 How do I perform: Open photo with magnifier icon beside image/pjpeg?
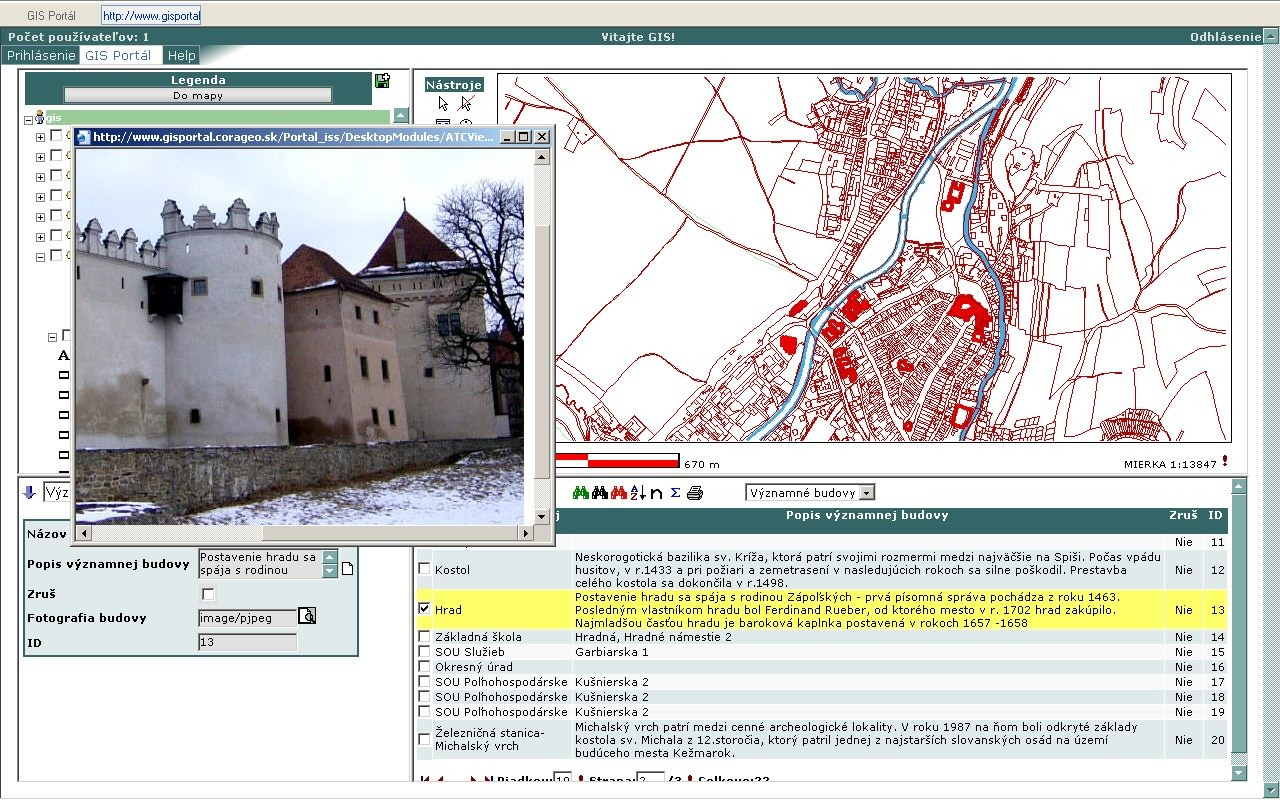pyautogui.click(x=307, y=617)
